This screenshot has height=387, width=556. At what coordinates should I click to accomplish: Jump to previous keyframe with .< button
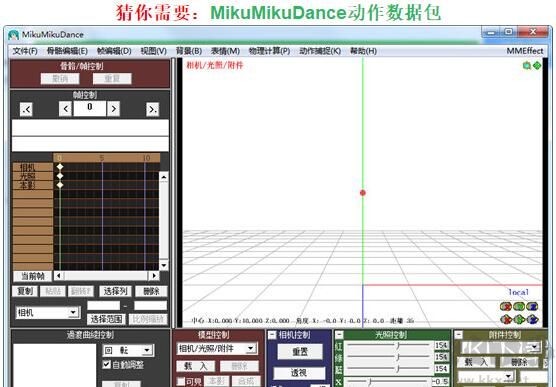tap(27, 109)
